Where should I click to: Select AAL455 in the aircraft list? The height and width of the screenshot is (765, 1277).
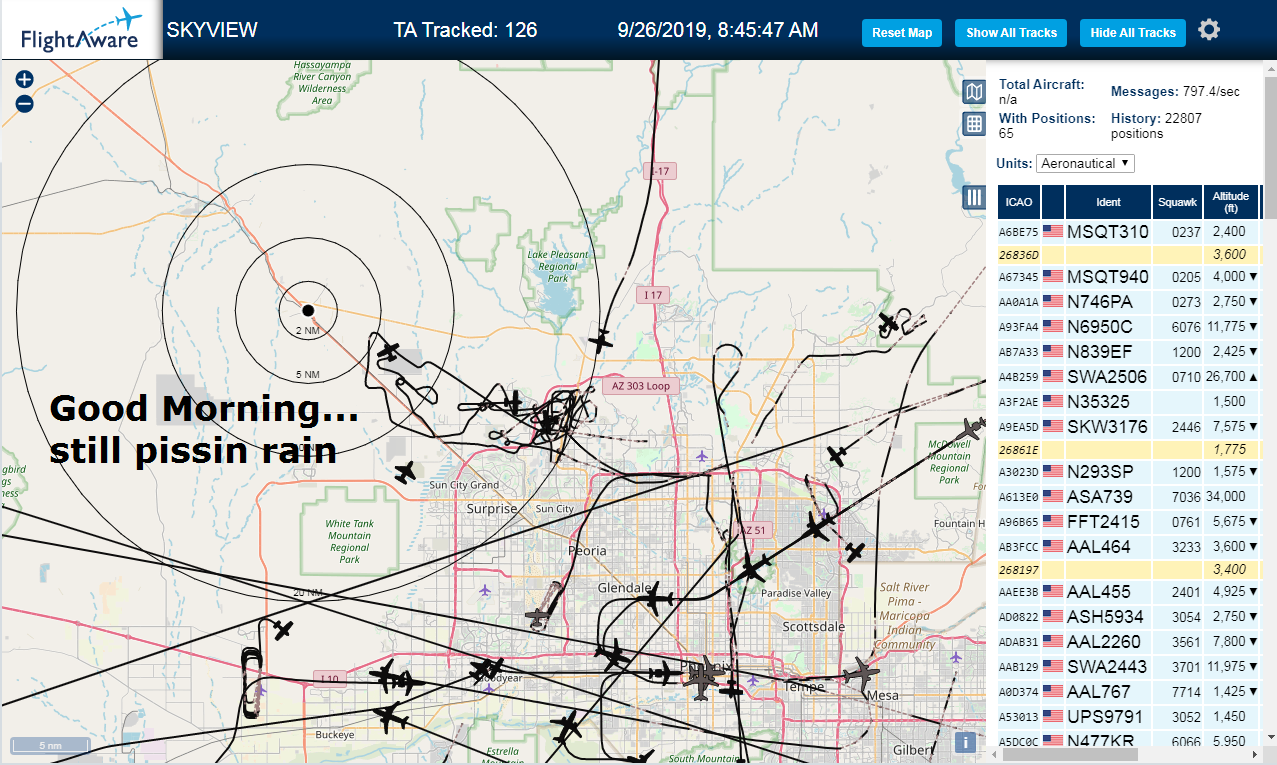(x=1128, y=591)
